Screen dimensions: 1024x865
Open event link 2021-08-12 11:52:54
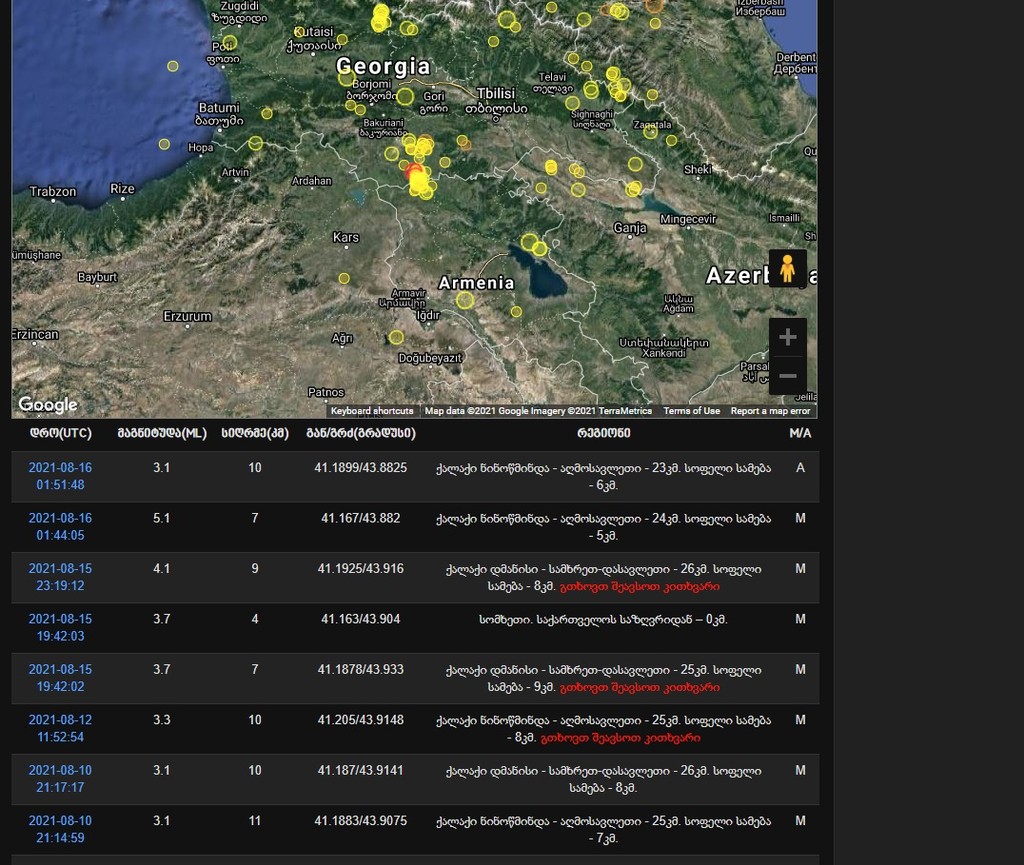click(x=60, y=728)
